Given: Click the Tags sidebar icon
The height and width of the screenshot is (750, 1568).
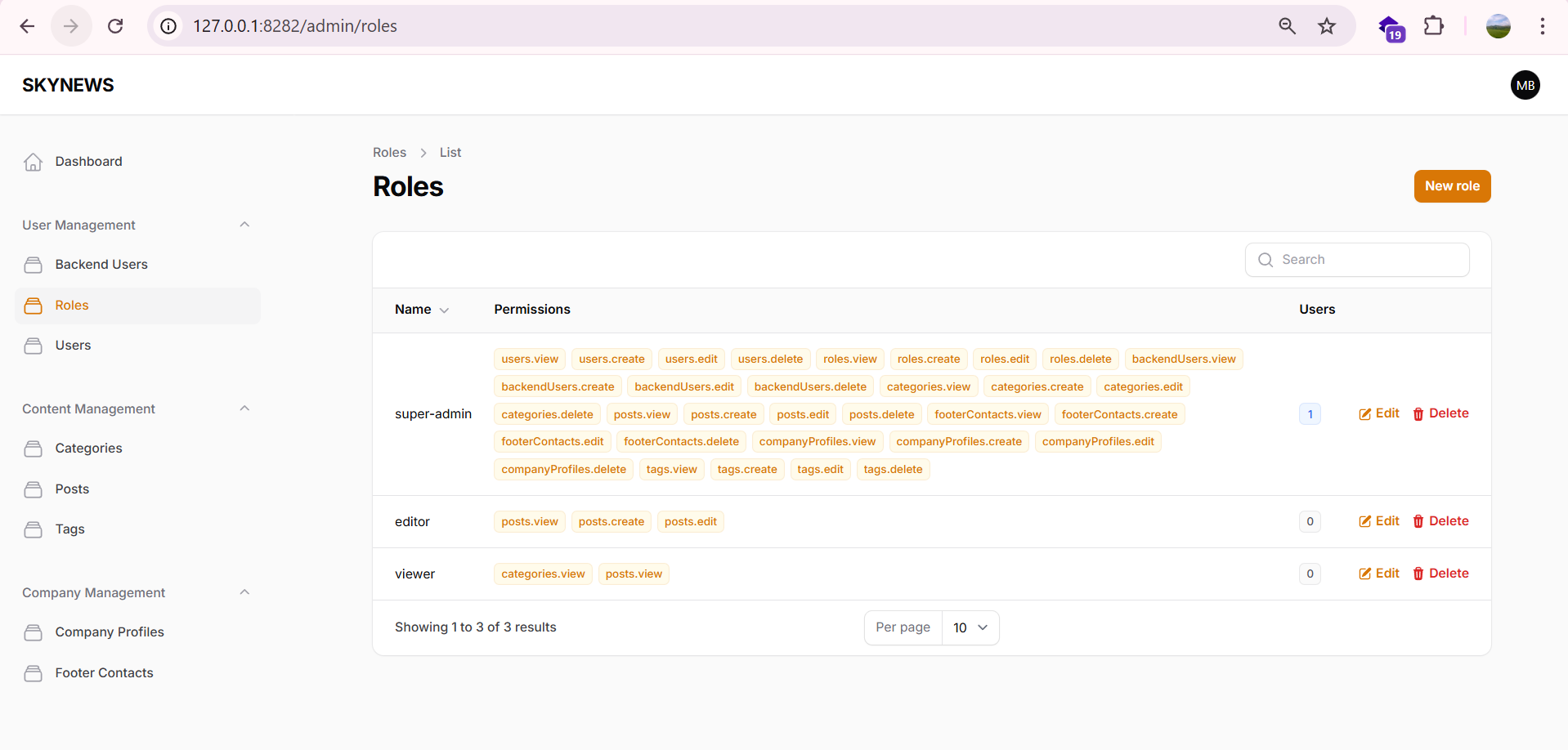Looking at the screenshot, I should tap(33, 529).
